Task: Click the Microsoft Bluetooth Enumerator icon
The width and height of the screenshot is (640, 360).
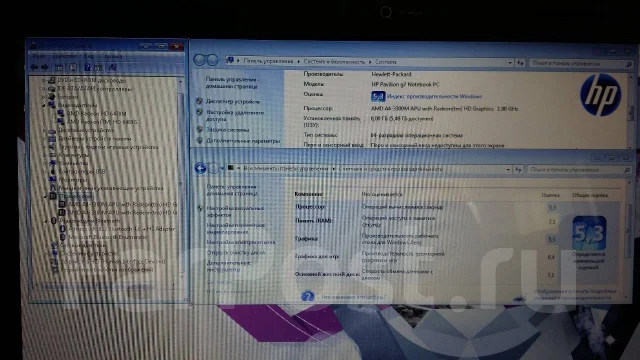Action: point(63,237)
